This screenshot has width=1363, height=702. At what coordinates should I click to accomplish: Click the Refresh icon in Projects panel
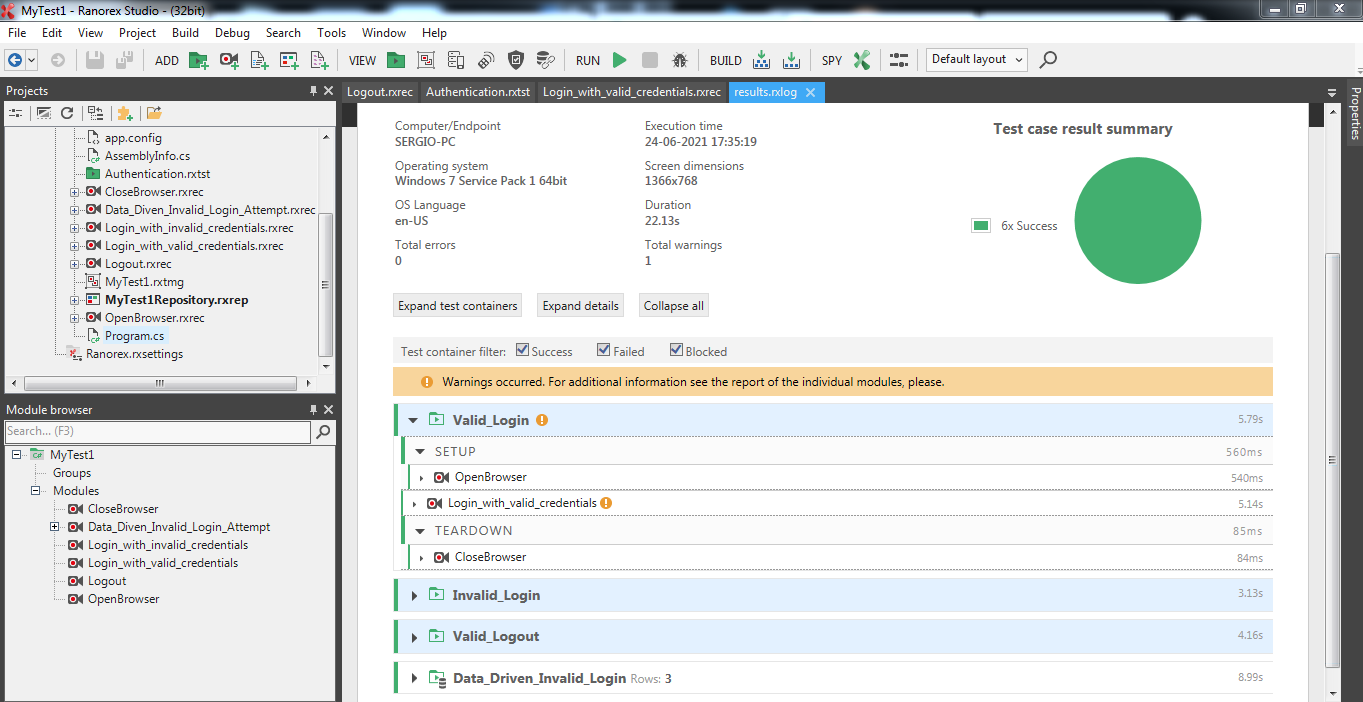[x=67, y=113]
